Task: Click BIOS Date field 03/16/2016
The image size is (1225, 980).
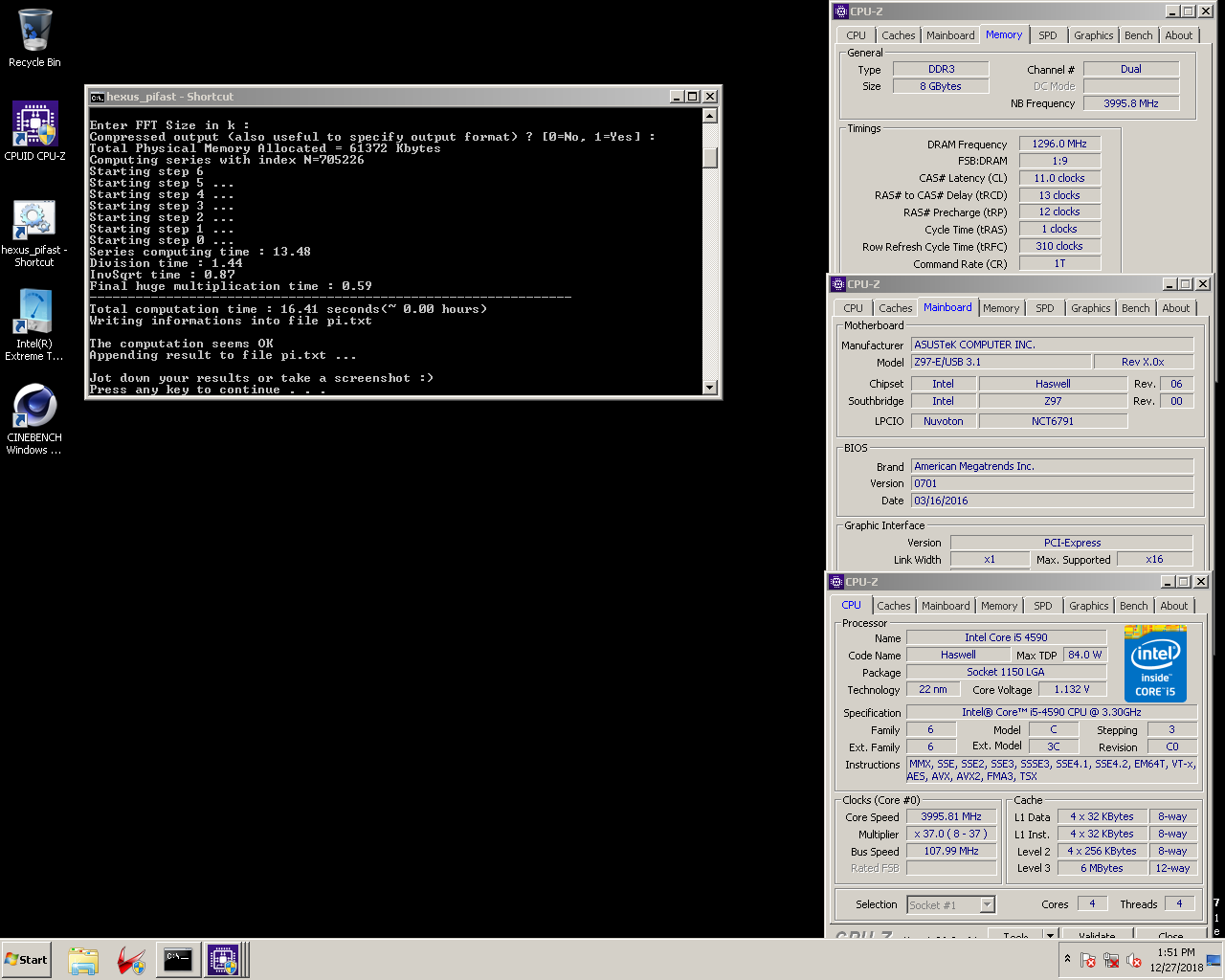Action: pyautogui.click(x=1052, y=501)
